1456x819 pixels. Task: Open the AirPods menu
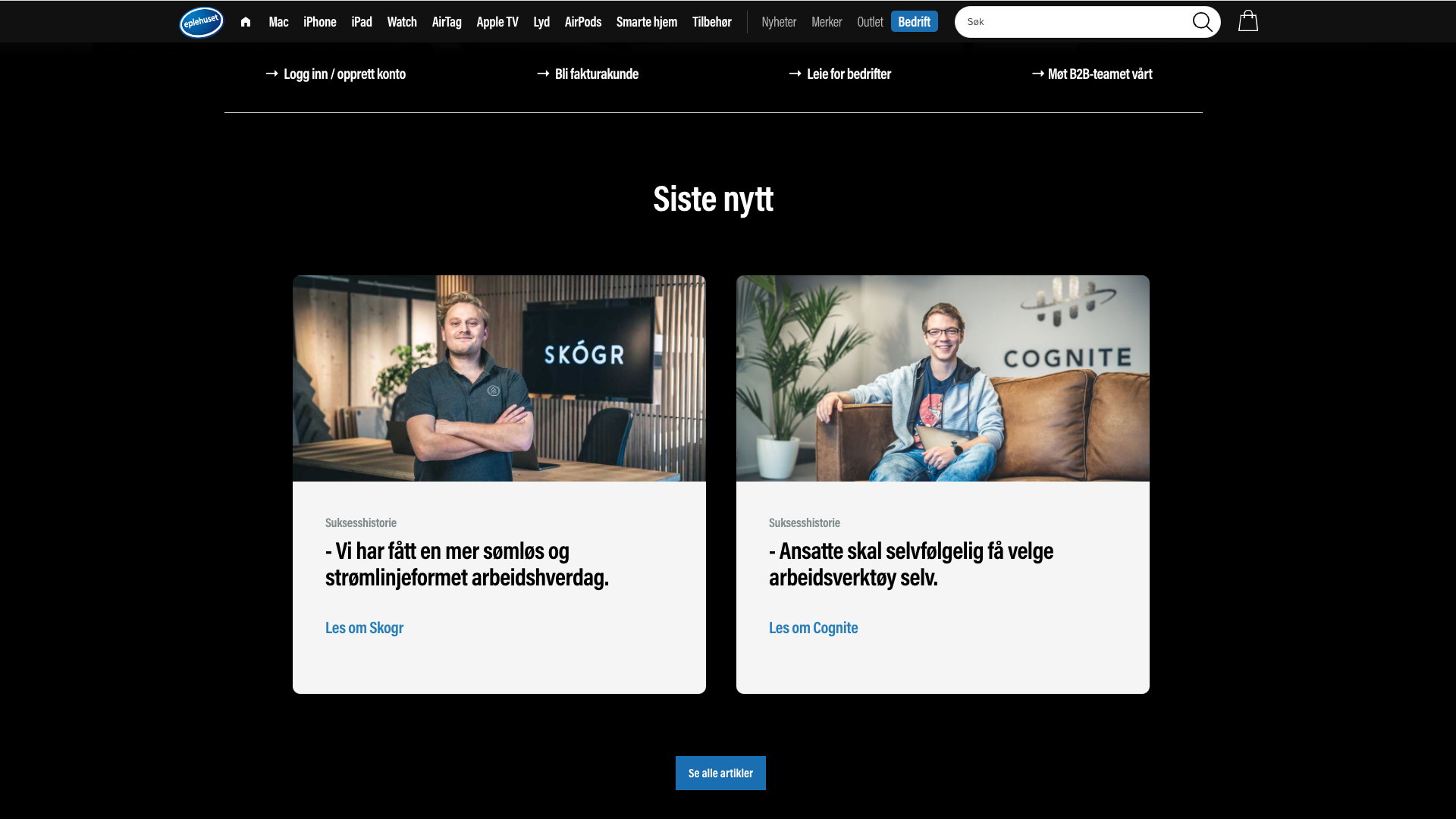point(583,22)
